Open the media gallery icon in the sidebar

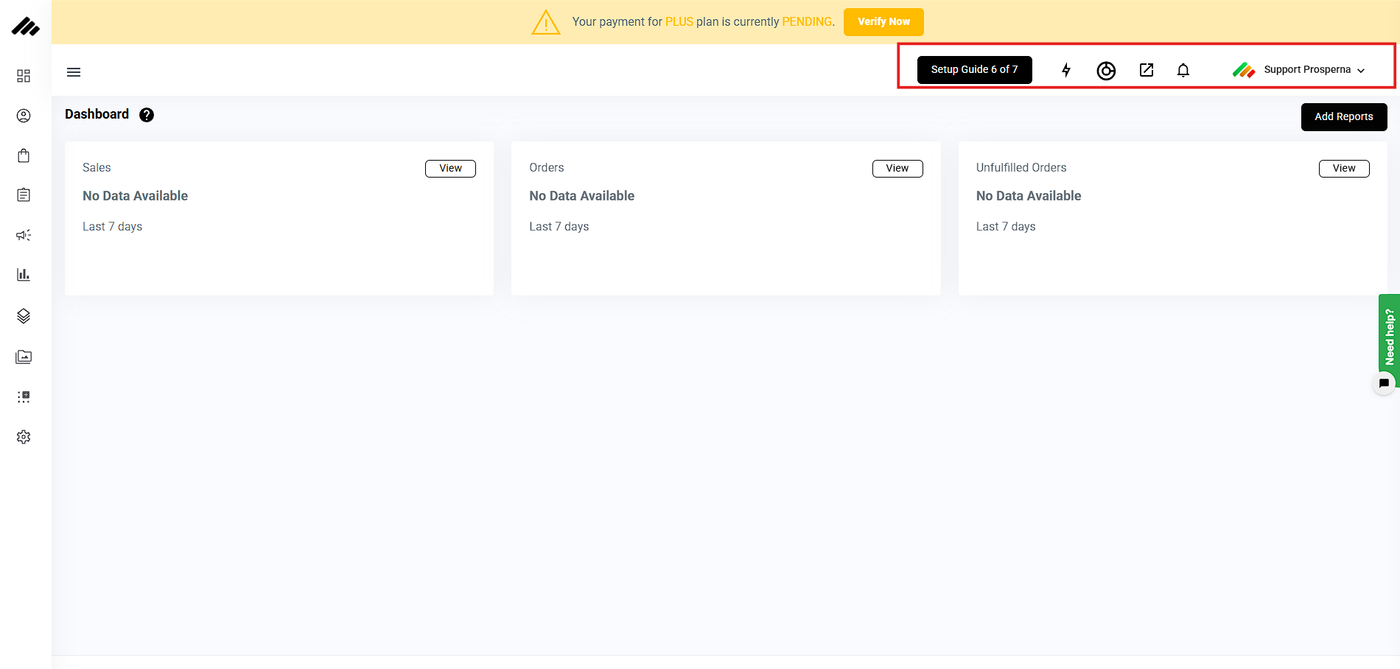tap(24, 357)
